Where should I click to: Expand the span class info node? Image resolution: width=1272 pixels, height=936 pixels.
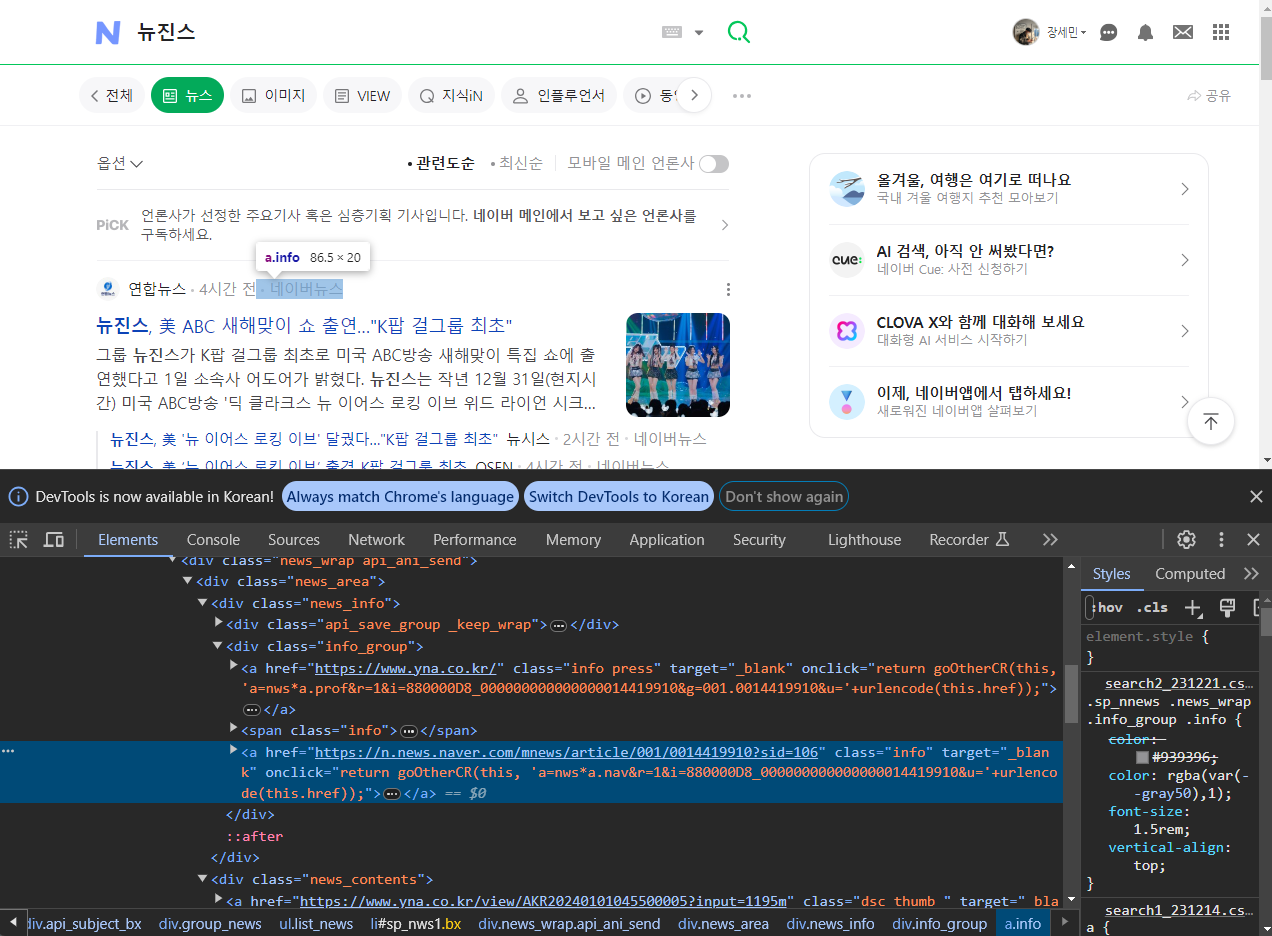tap(233, 729)
